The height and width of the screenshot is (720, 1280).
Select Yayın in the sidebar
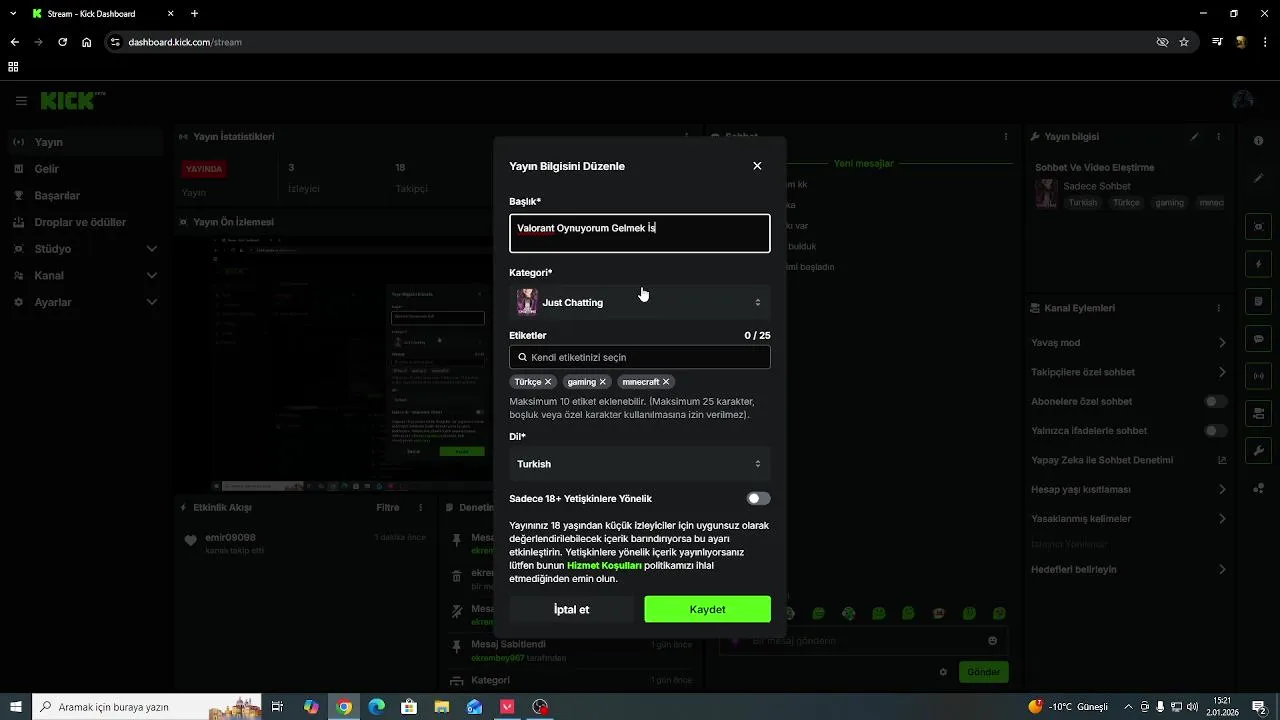[84, 142]
